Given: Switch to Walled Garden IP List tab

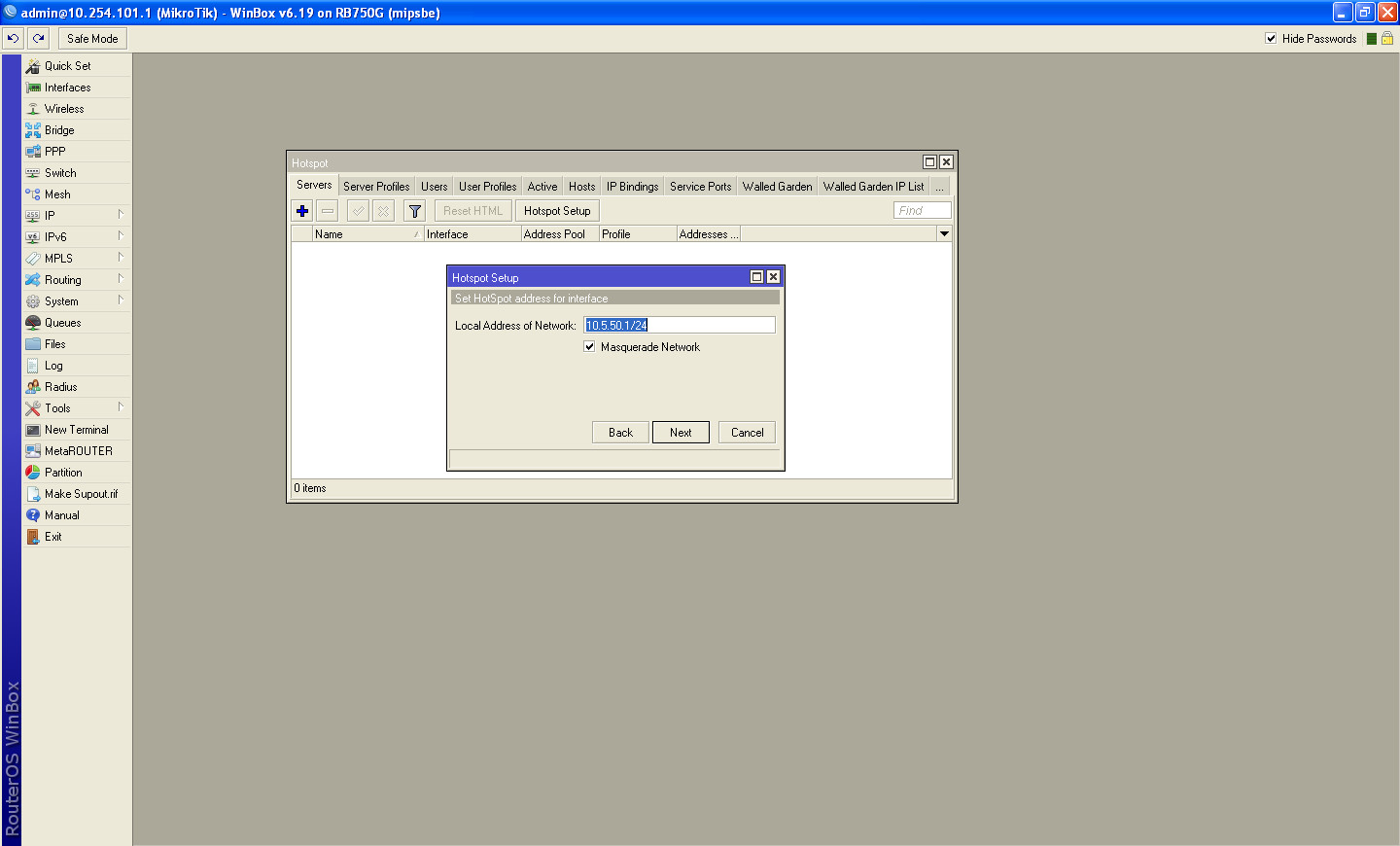Looking at the screenshot, I should pos(873,187).
